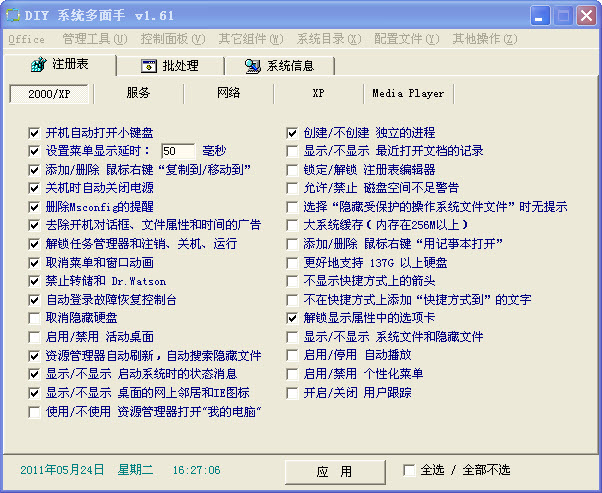602x493 pixels.
Task: Open the 其他操作 menu
Action: 484,39
